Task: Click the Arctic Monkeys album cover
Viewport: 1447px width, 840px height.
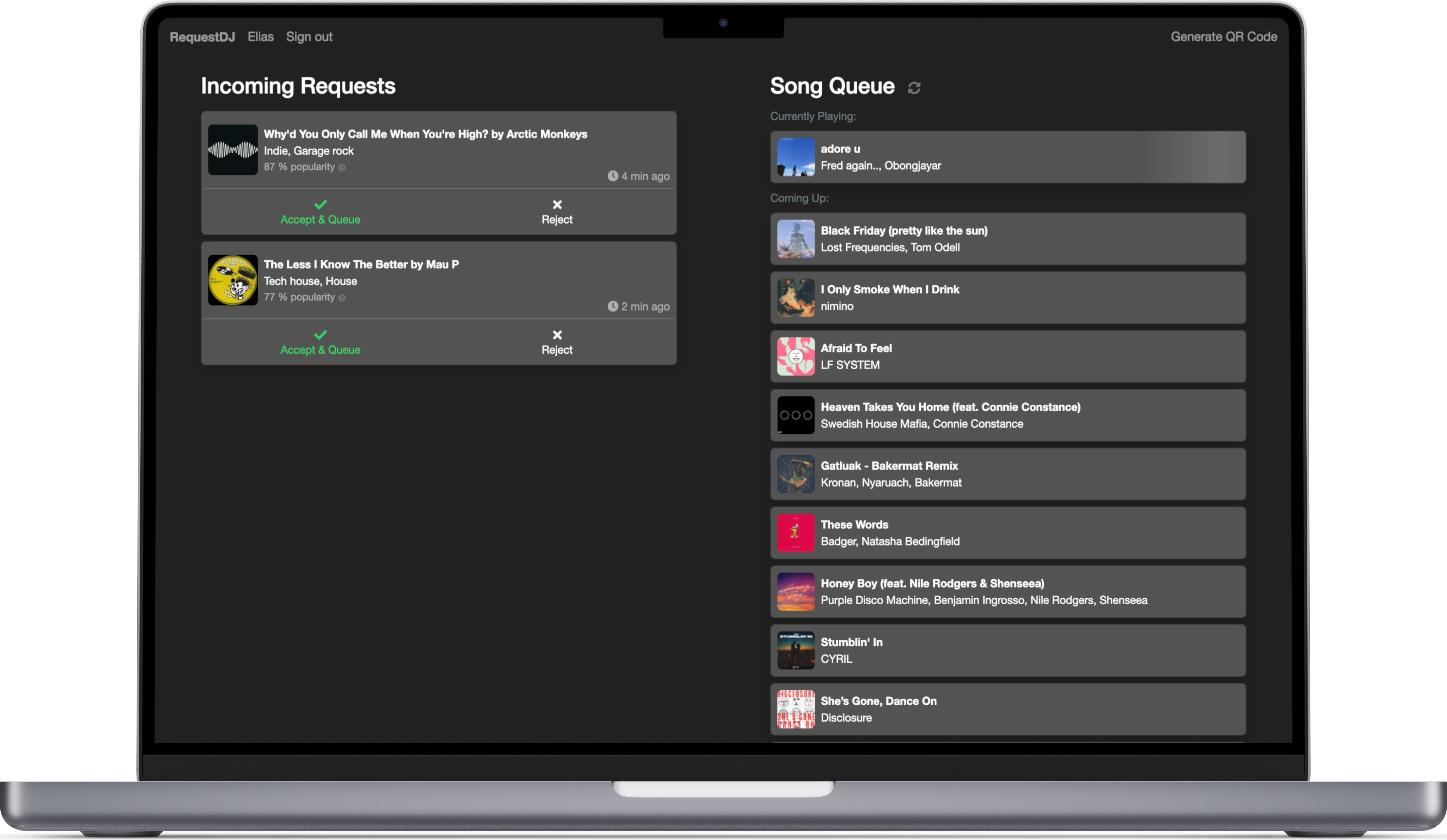Action: [x=233, y=150]
